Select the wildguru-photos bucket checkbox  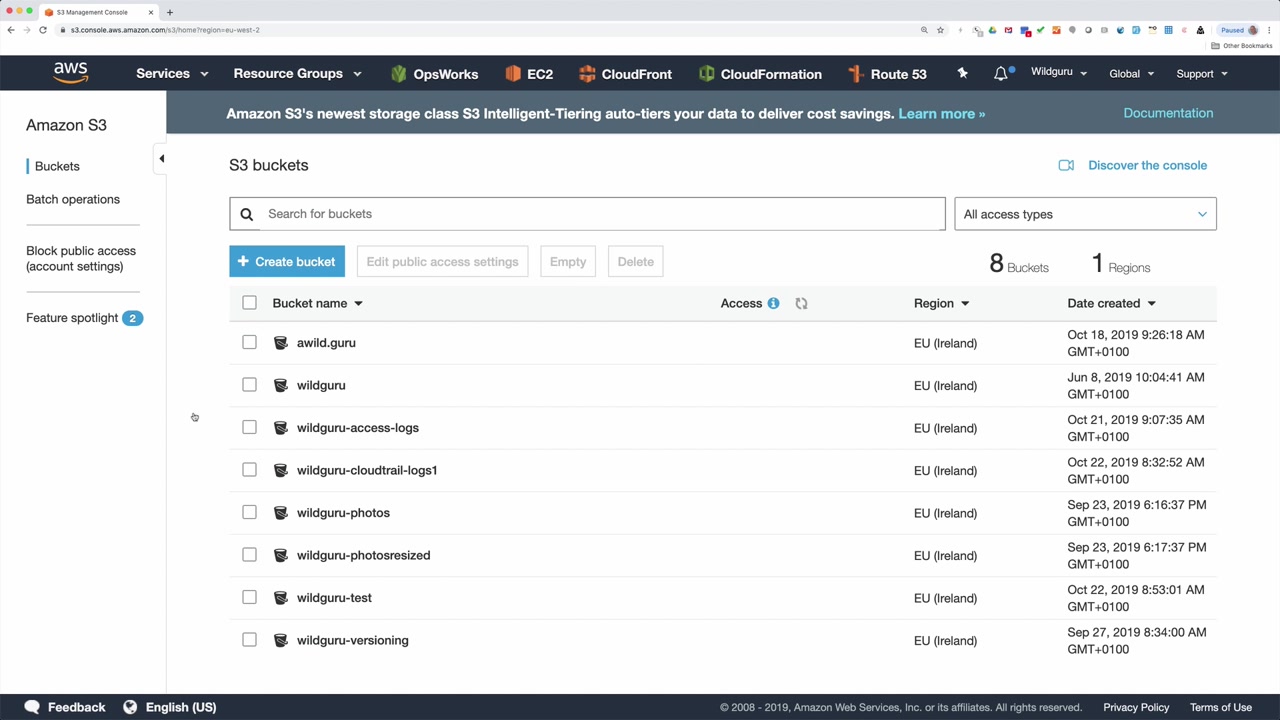[x=249, y=513]
